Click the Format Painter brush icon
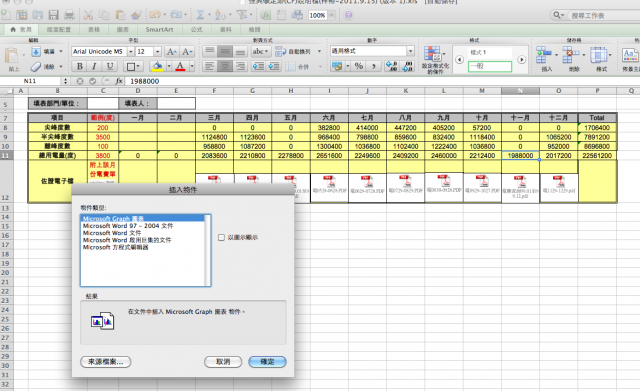640x391 pixels. pos(136,15)
